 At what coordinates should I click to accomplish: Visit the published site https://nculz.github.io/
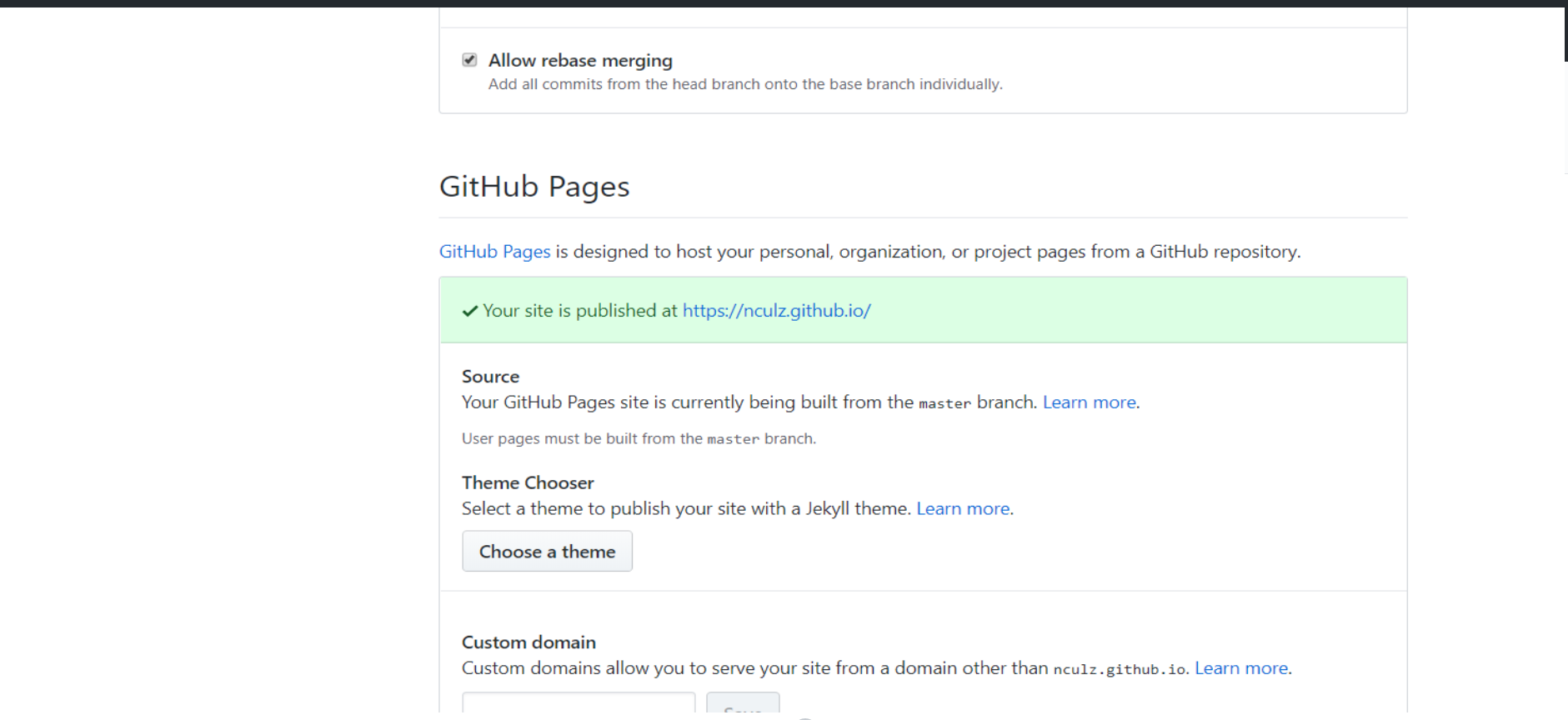click(x=776, y=311)
